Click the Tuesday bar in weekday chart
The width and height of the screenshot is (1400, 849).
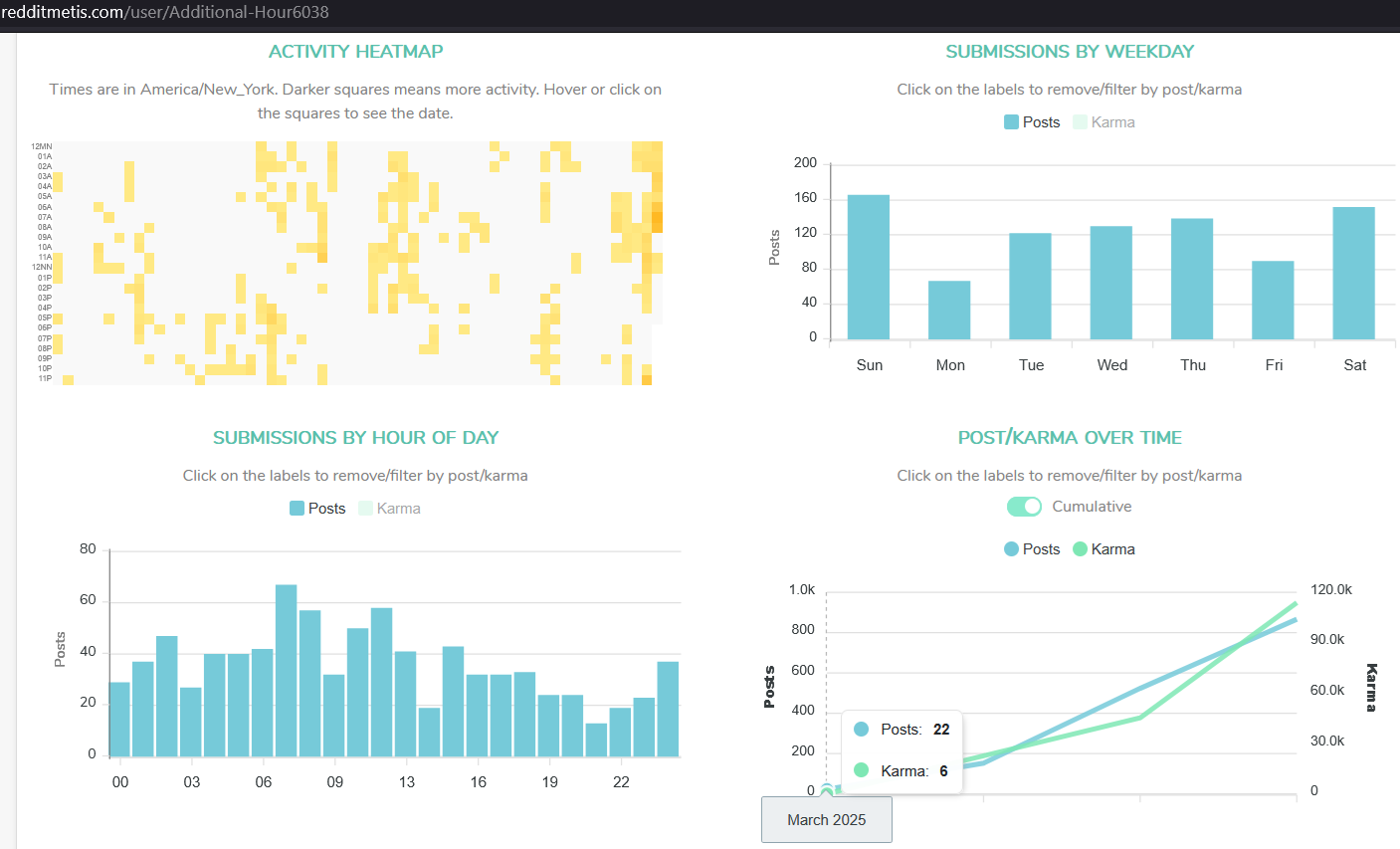1030,287
